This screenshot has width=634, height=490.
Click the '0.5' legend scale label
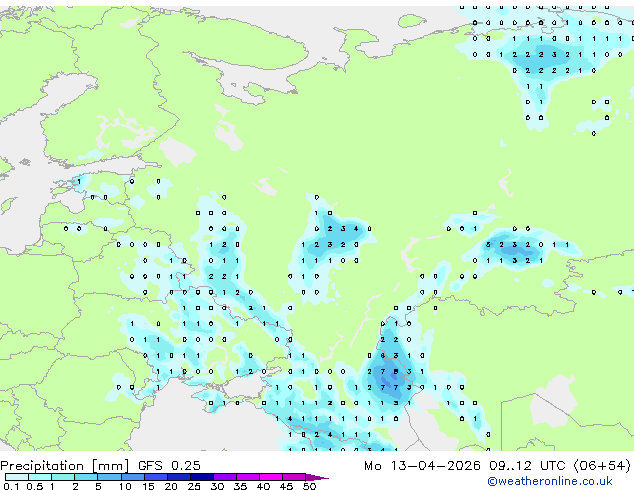(x=35, y=486)
